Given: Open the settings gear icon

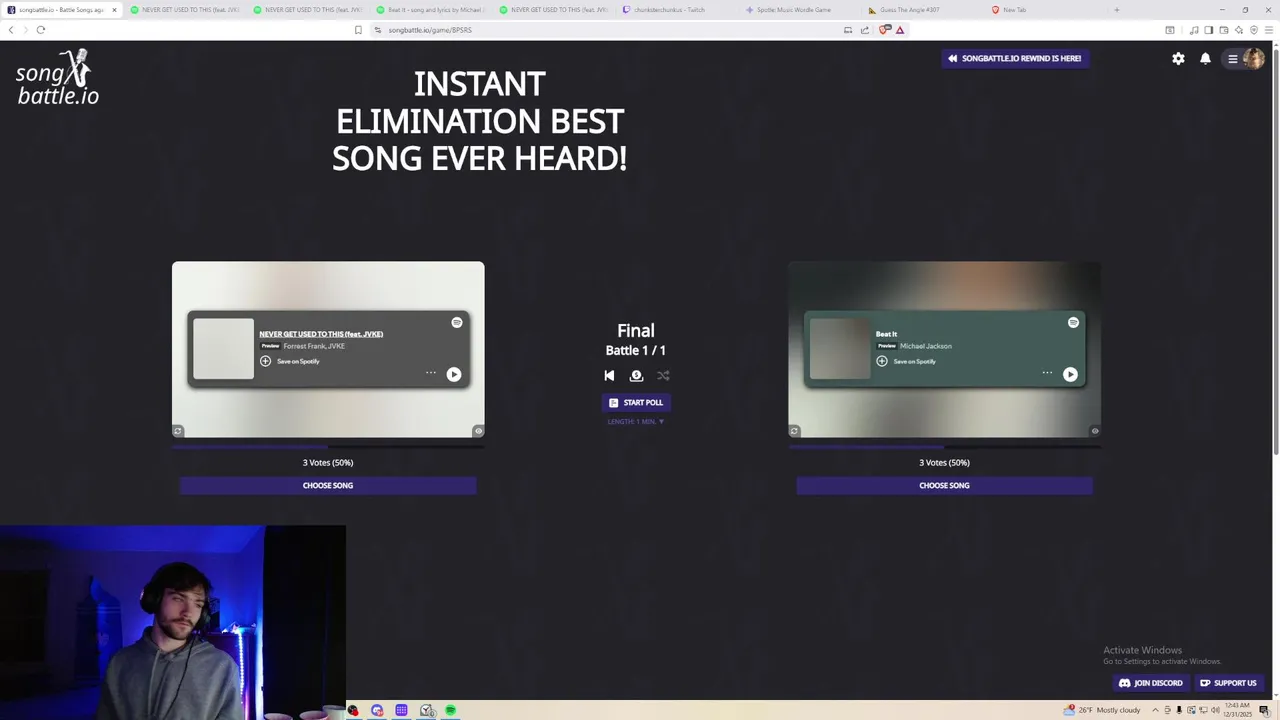Looking at the screenshot, I should tap(1178, 59).
